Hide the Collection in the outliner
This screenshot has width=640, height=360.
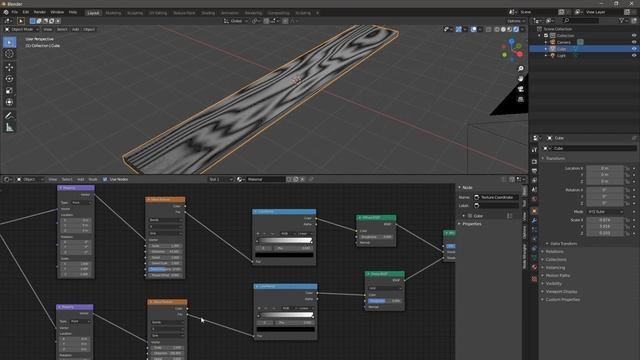[634, 36]
